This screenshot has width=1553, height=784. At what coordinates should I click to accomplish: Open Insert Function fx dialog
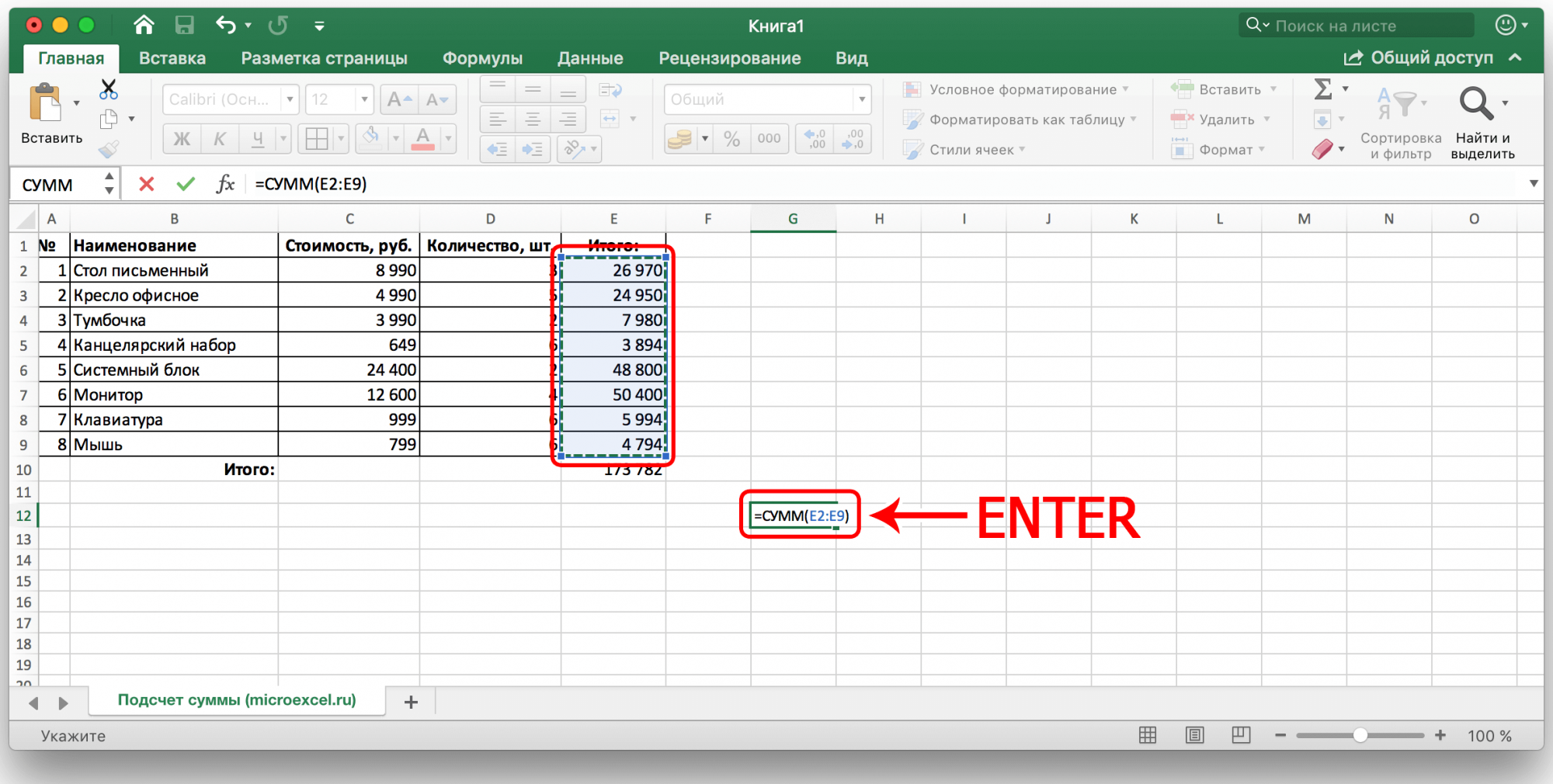tap(225, 184)
